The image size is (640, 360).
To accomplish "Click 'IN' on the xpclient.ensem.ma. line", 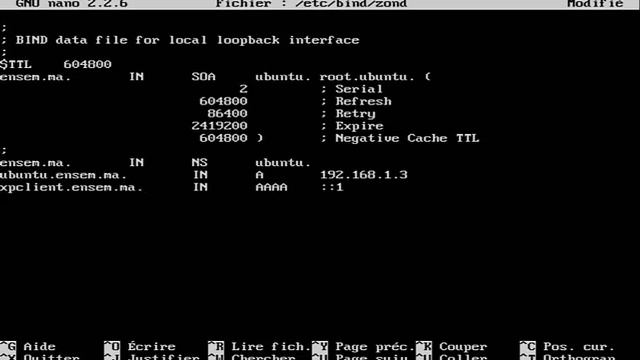I will point(200,187).
